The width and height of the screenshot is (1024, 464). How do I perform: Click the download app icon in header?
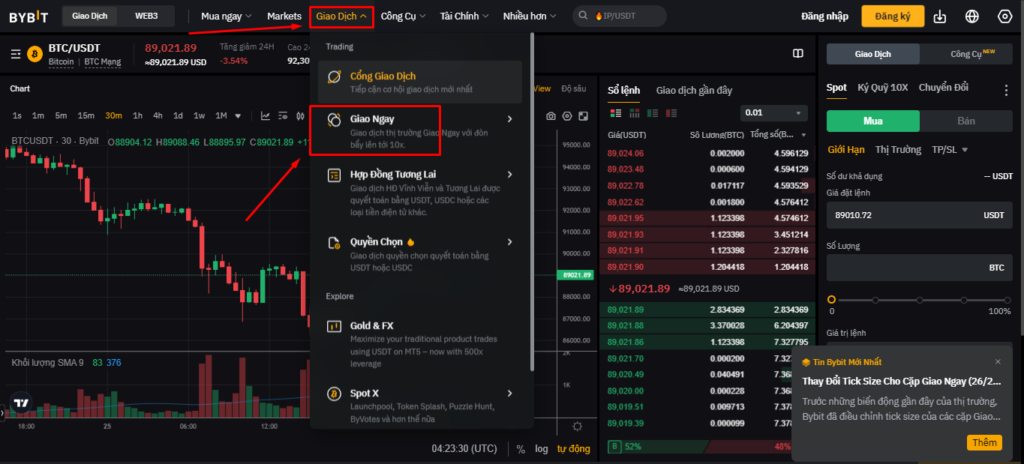click(x=939, y=17)
